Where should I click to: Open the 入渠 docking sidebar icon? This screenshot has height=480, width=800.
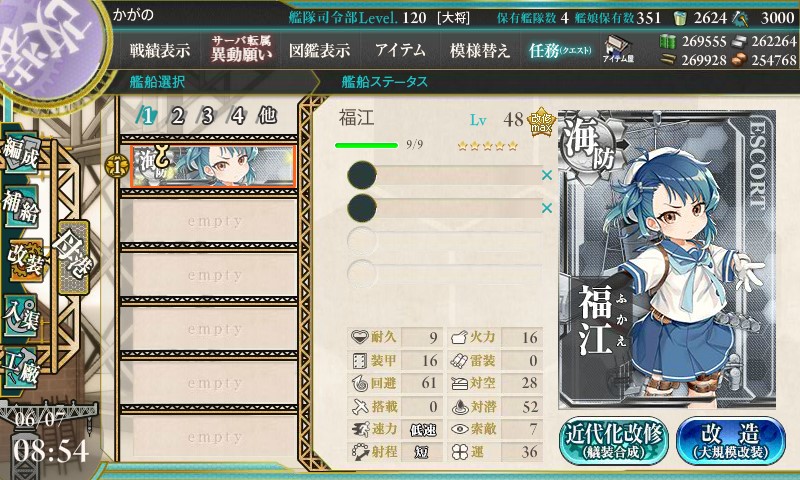[x=20, y=316]
